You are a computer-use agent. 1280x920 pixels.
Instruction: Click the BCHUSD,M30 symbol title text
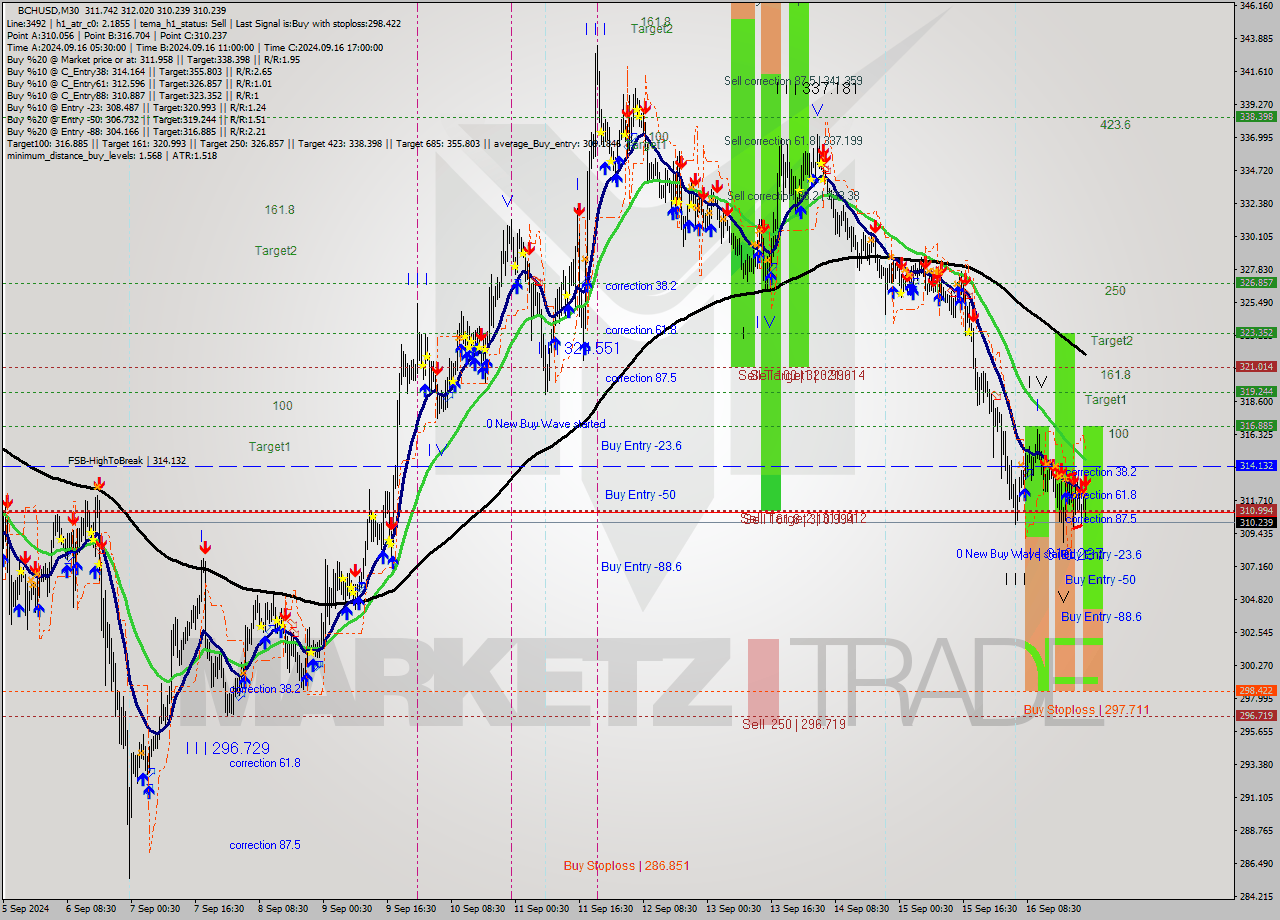(x=49, y=9)
